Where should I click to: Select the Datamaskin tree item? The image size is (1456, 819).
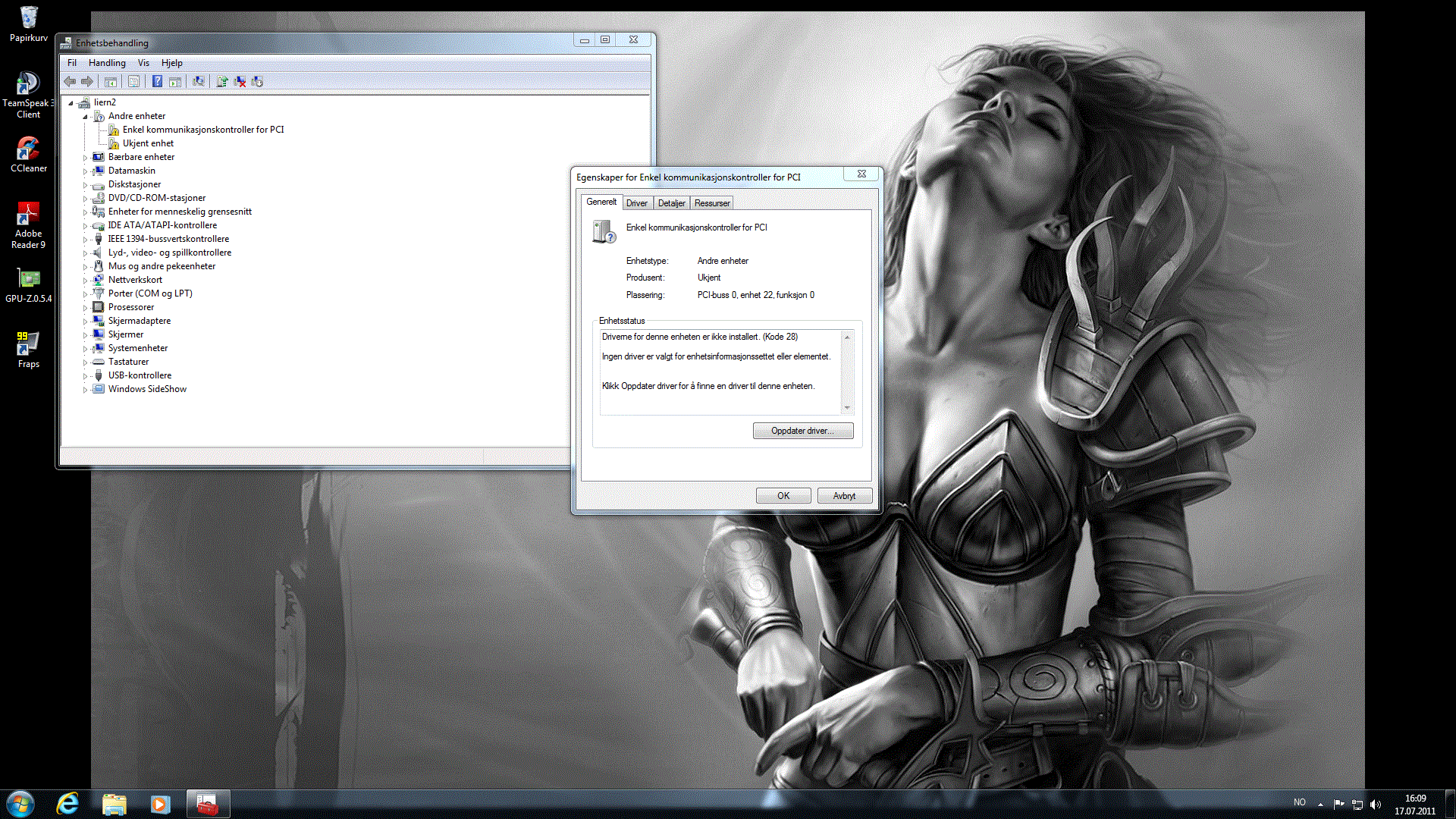[x=131, y=171]
